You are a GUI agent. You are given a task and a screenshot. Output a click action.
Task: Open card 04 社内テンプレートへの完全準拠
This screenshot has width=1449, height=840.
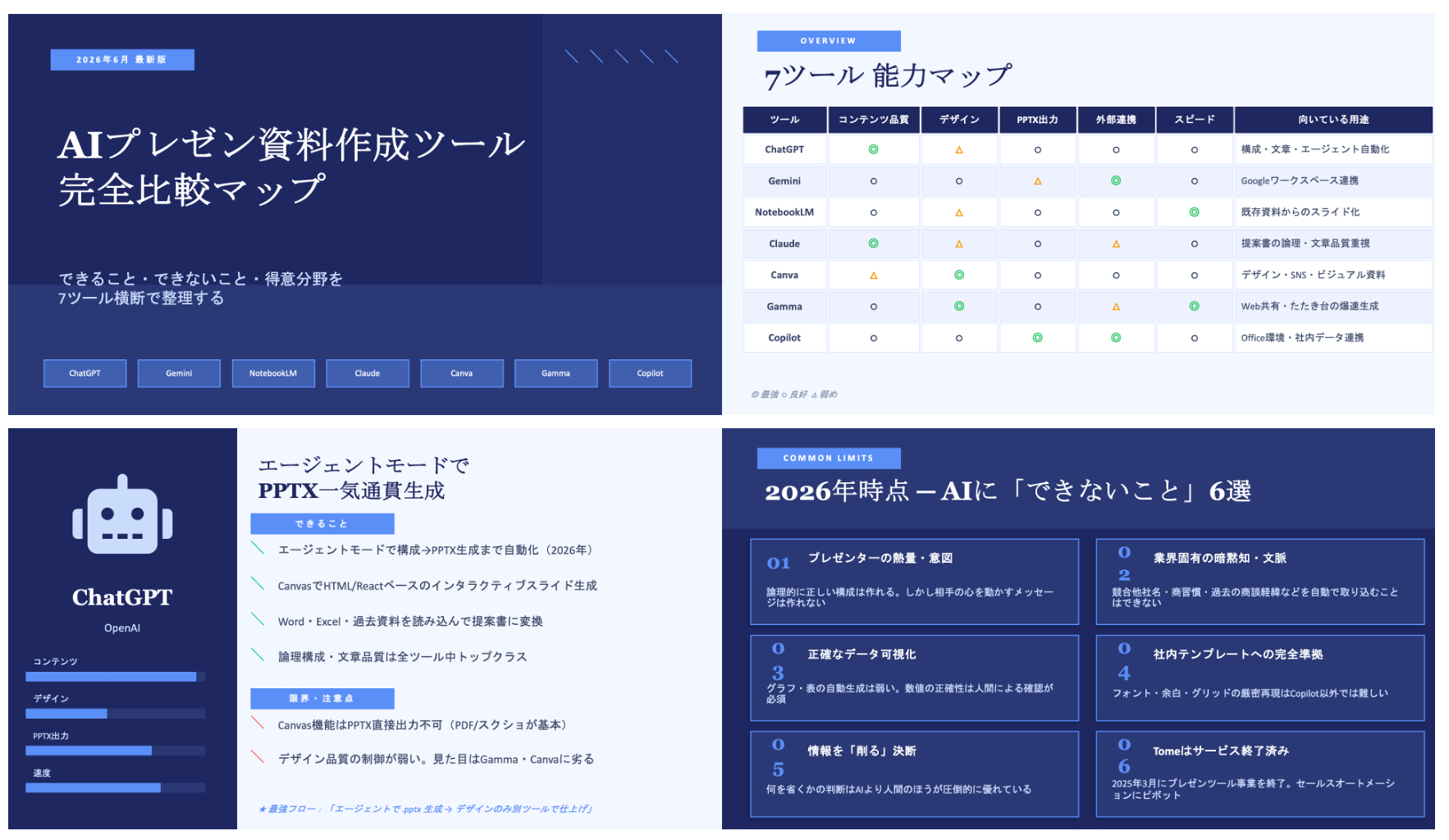pos(1259,678)
